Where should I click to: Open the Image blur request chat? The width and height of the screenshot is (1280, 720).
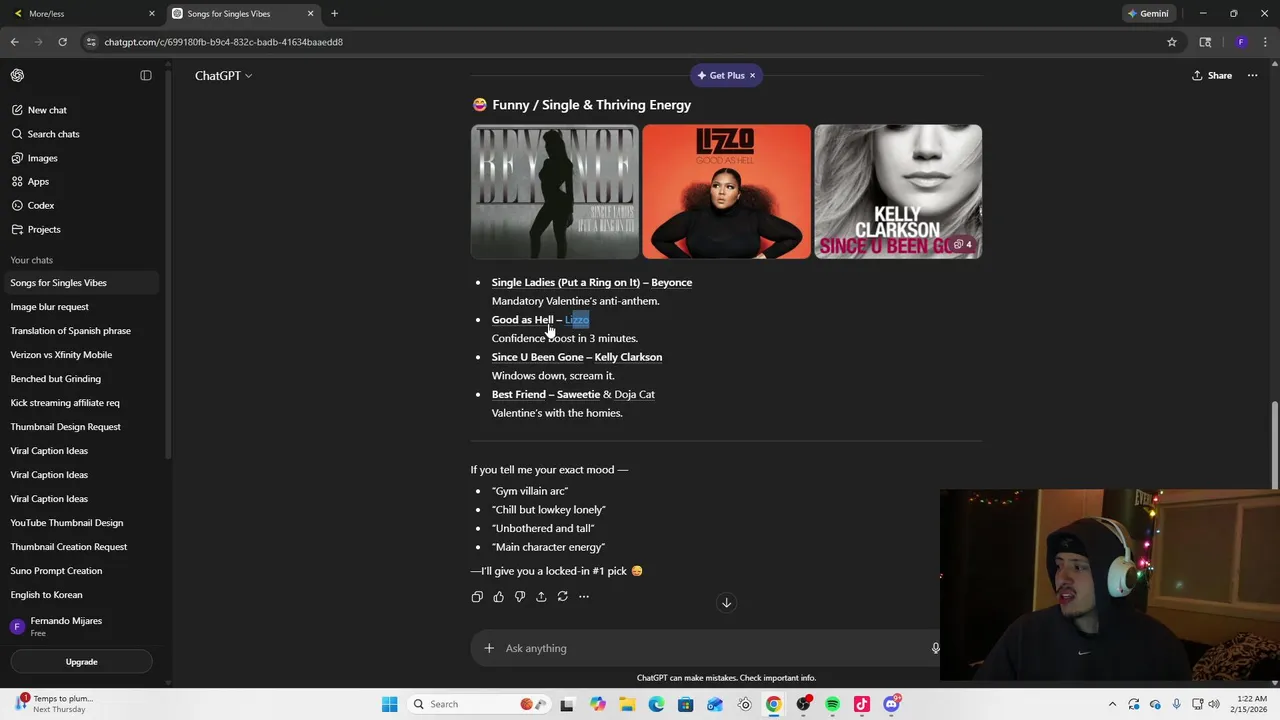(80, 307)
